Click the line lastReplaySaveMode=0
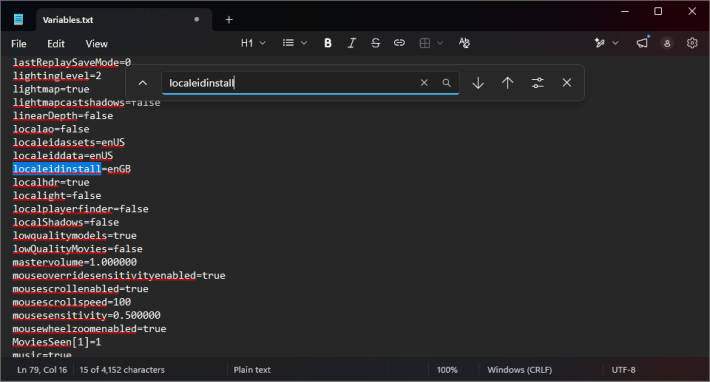This screenshot has width=710, height=382. pos(72,62)
